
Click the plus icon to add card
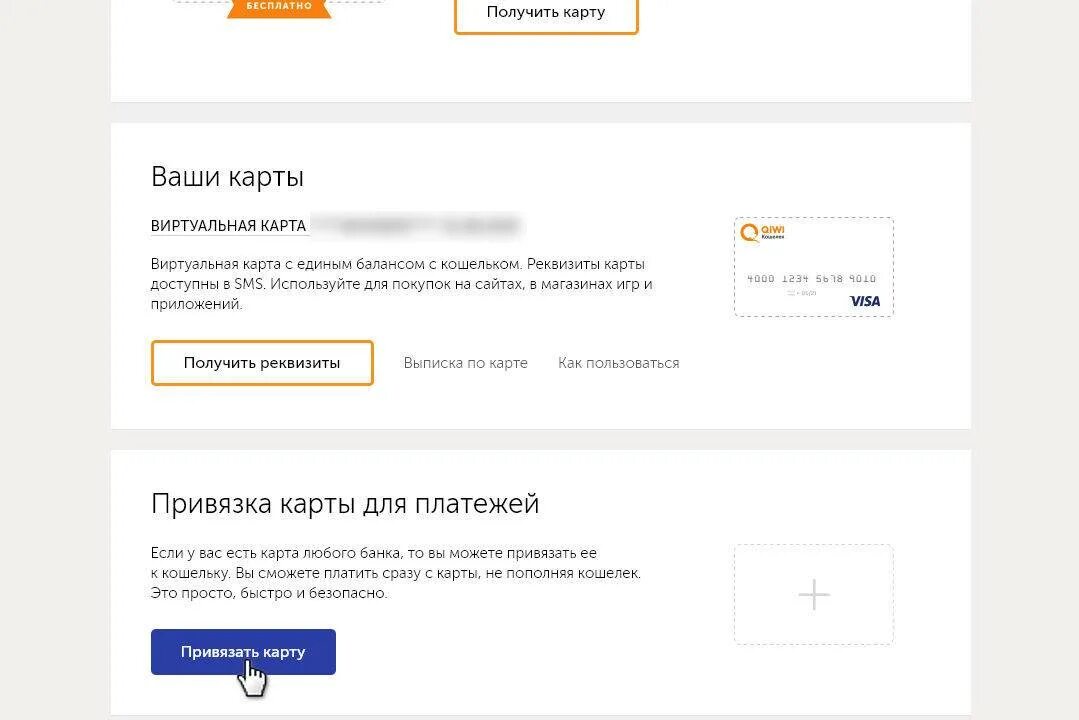814,595
